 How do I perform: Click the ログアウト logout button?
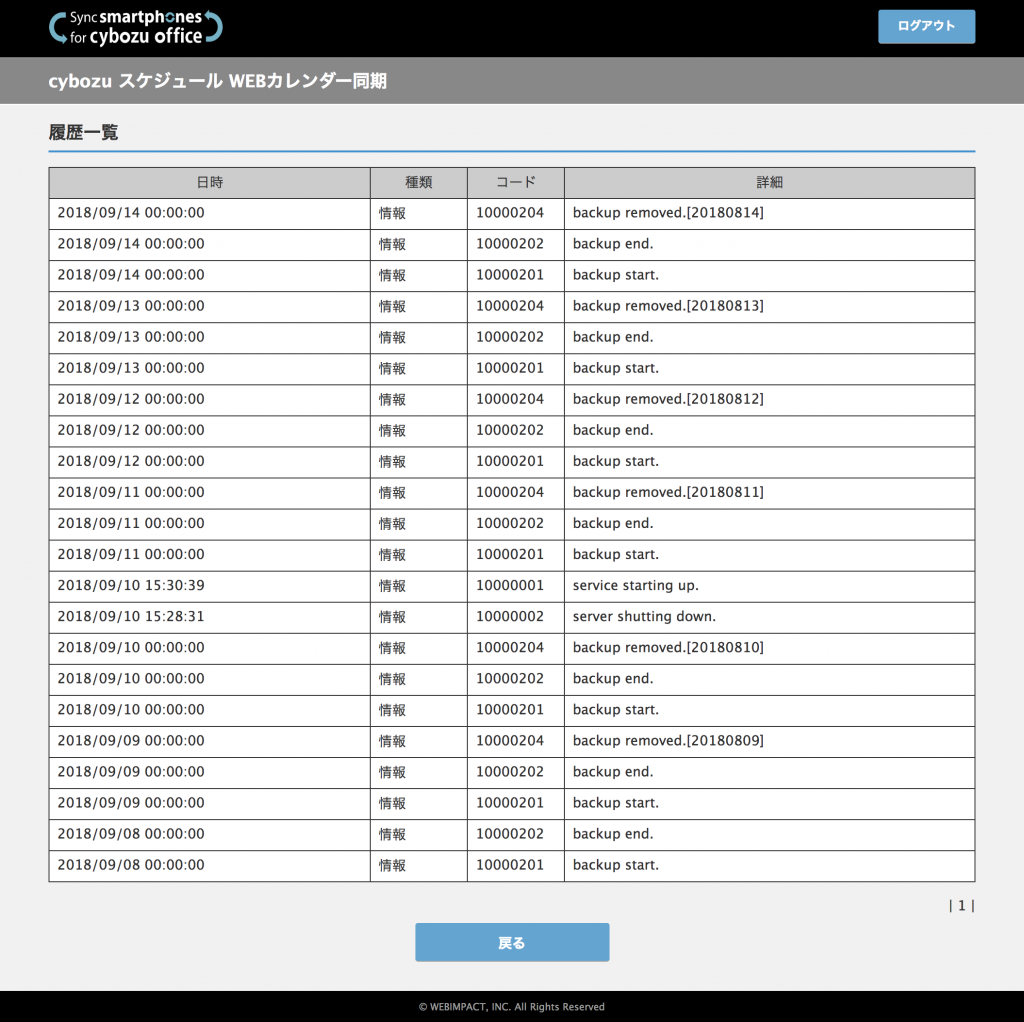point(926,27)
